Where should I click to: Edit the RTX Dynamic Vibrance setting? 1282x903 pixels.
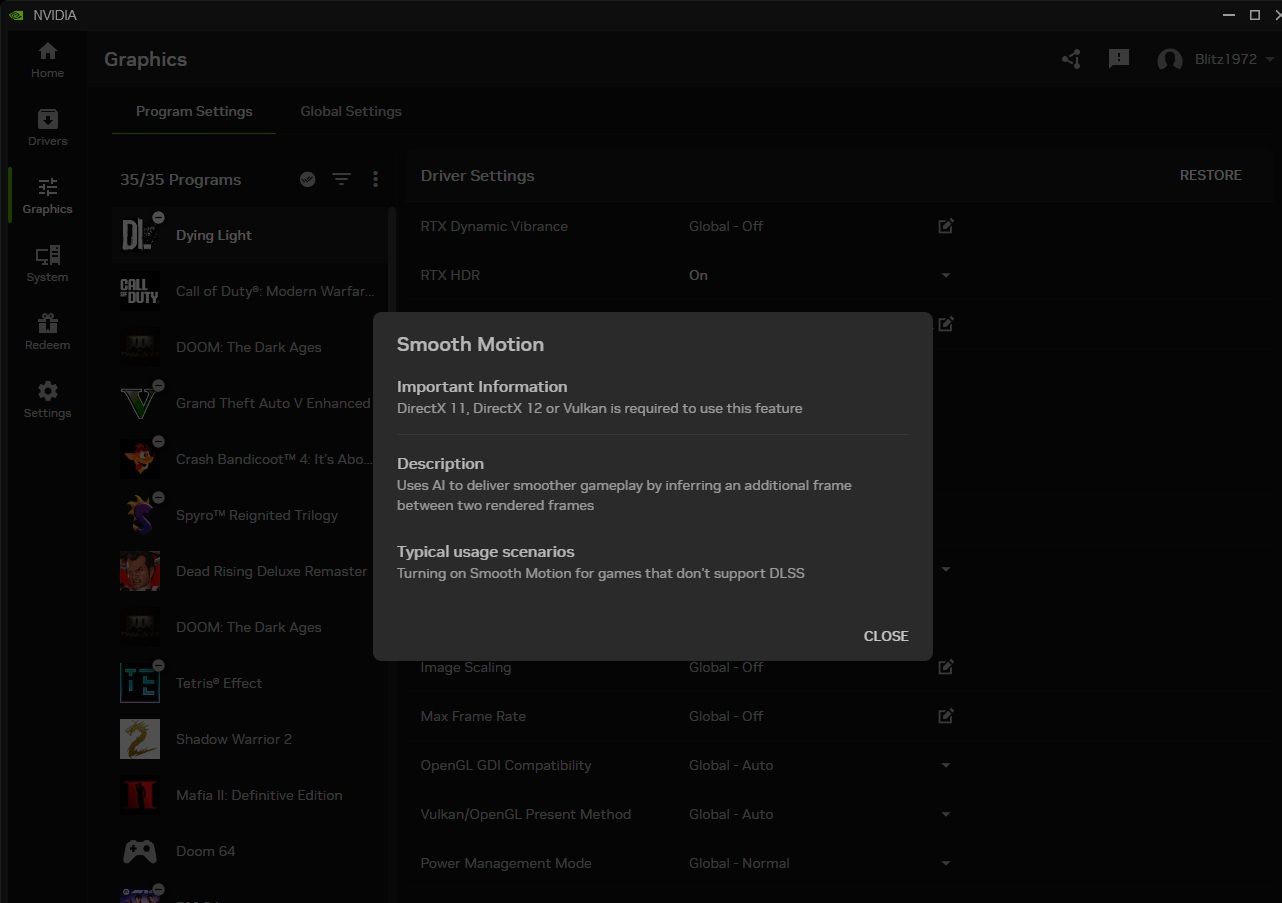pos(945,226)
